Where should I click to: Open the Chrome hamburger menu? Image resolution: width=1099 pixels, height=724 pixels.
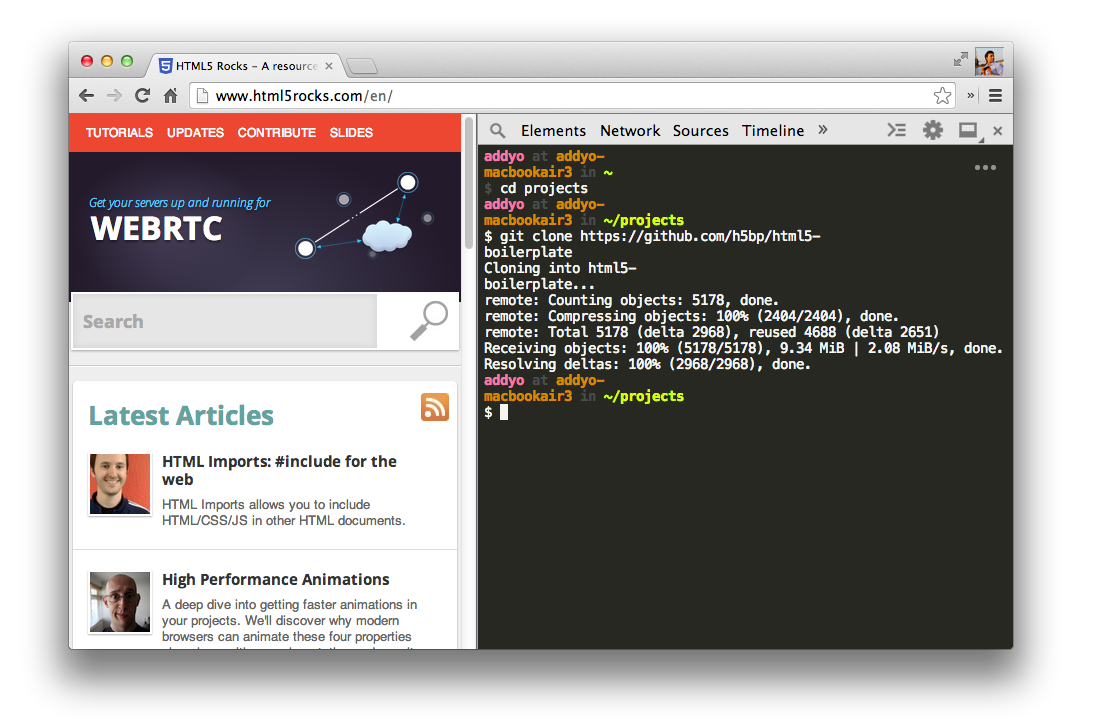coord(995,96)
